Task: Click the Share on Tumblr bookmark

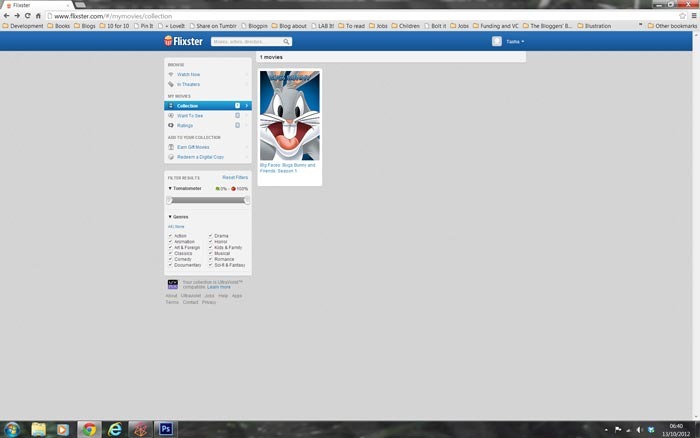Action: pyautogui.click(x=213, y=26)
